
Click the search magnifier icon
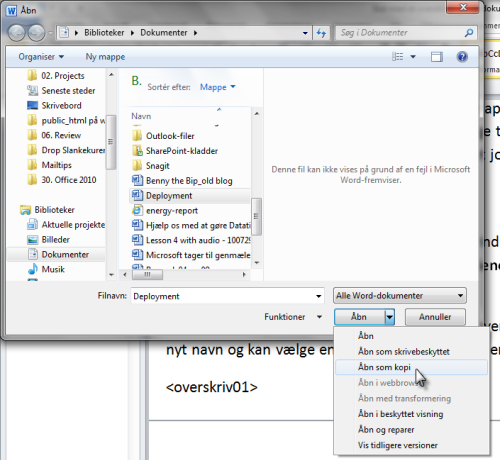point(469,33)
